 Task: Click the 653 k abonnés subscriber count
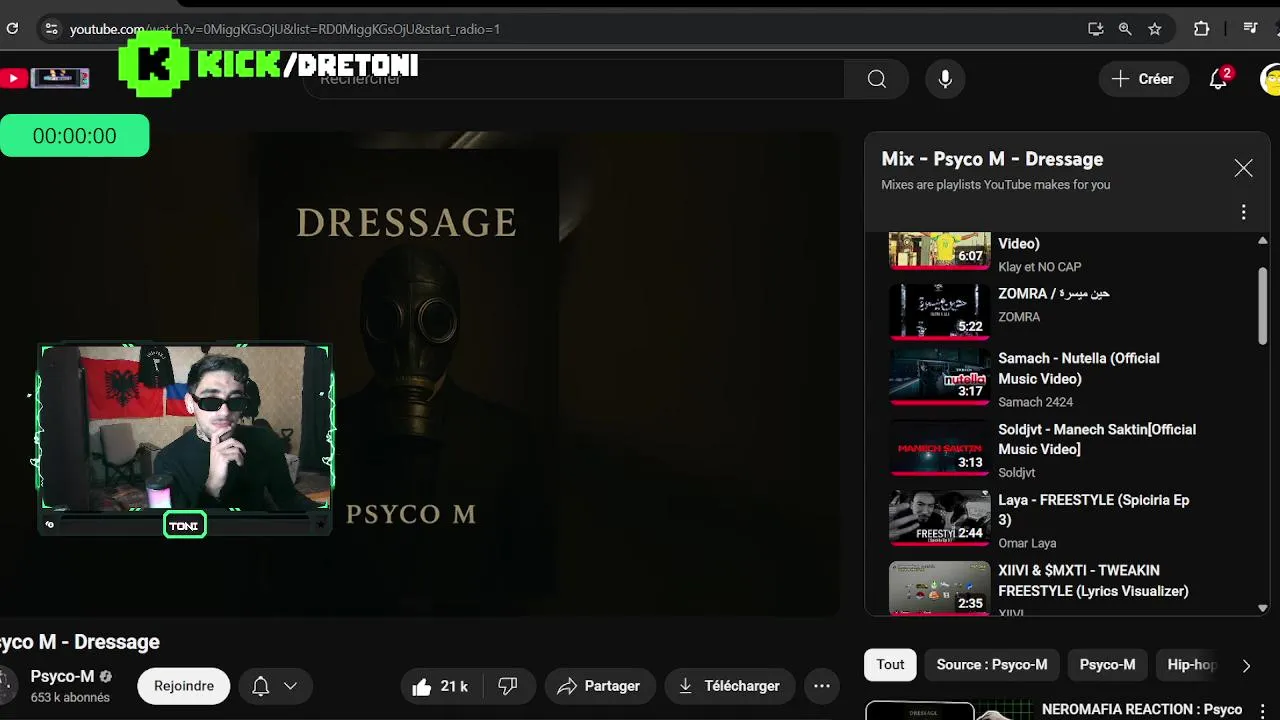[70, 697]
